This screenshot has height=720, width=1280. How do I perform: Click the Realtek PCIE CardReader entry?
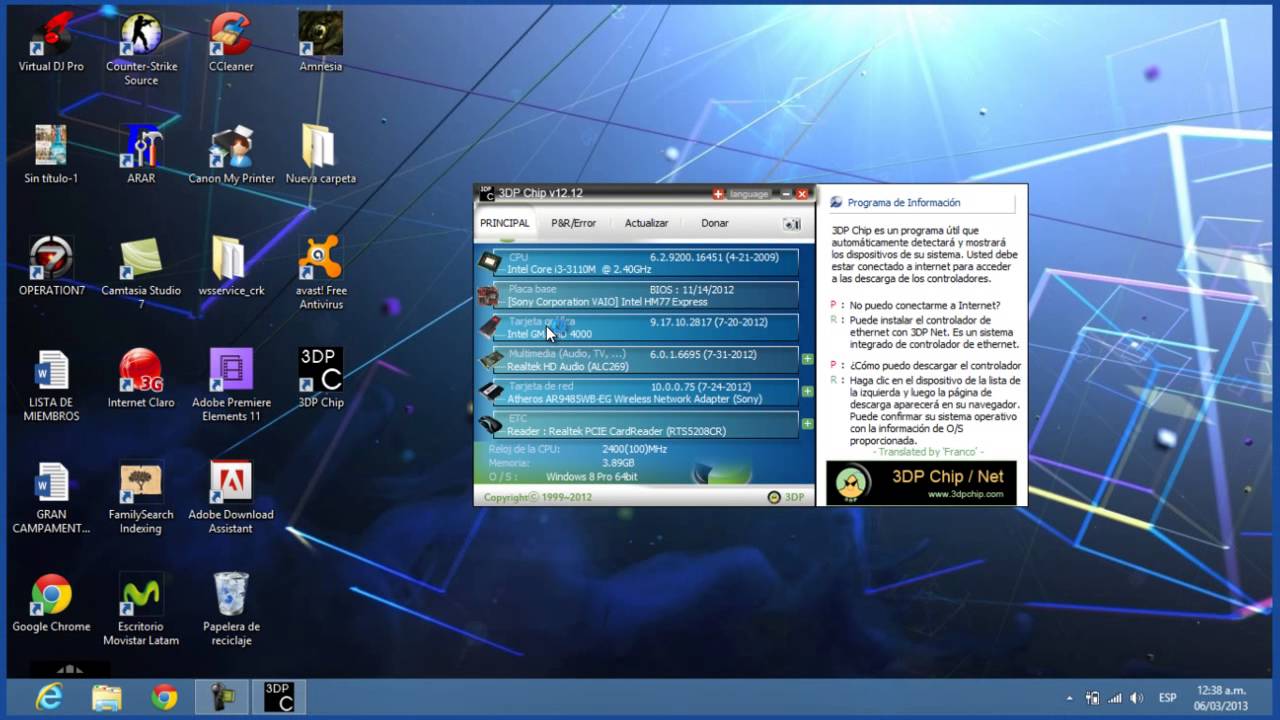pyautogui.click(x=647, y=424)
